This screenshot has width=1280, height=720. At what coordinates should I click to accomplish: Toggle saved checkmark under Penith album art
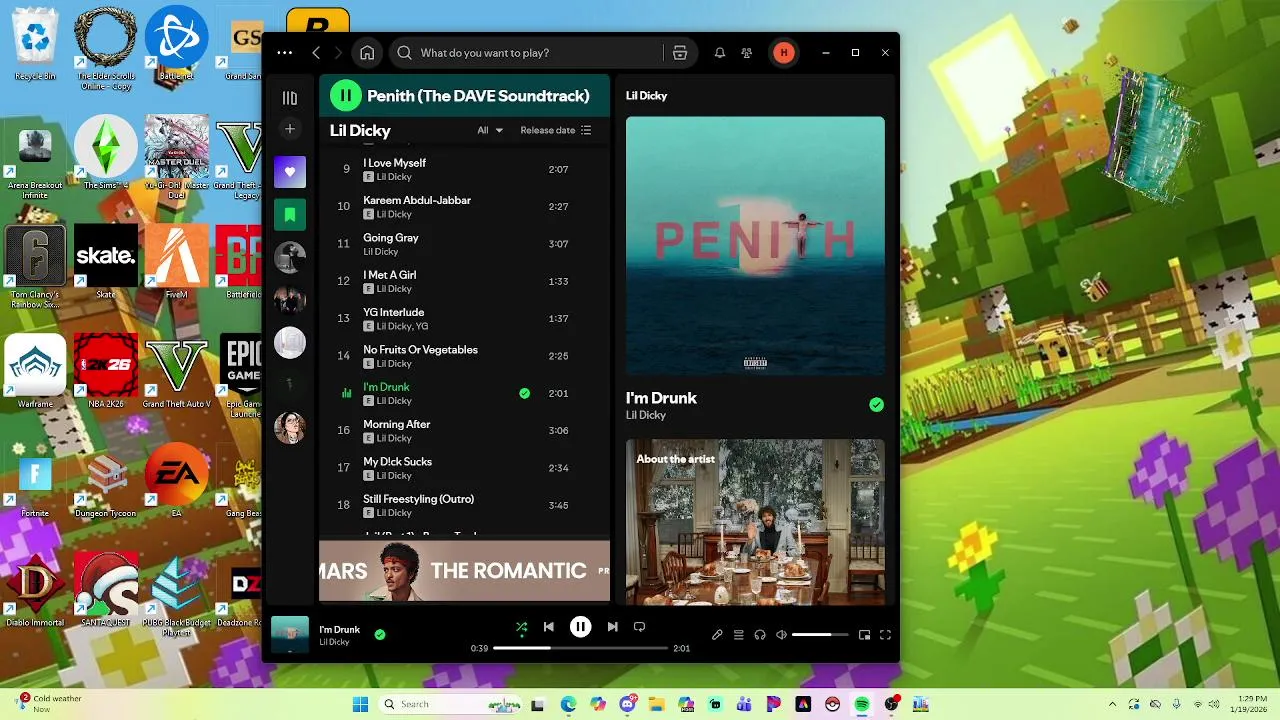click(876, 405)
